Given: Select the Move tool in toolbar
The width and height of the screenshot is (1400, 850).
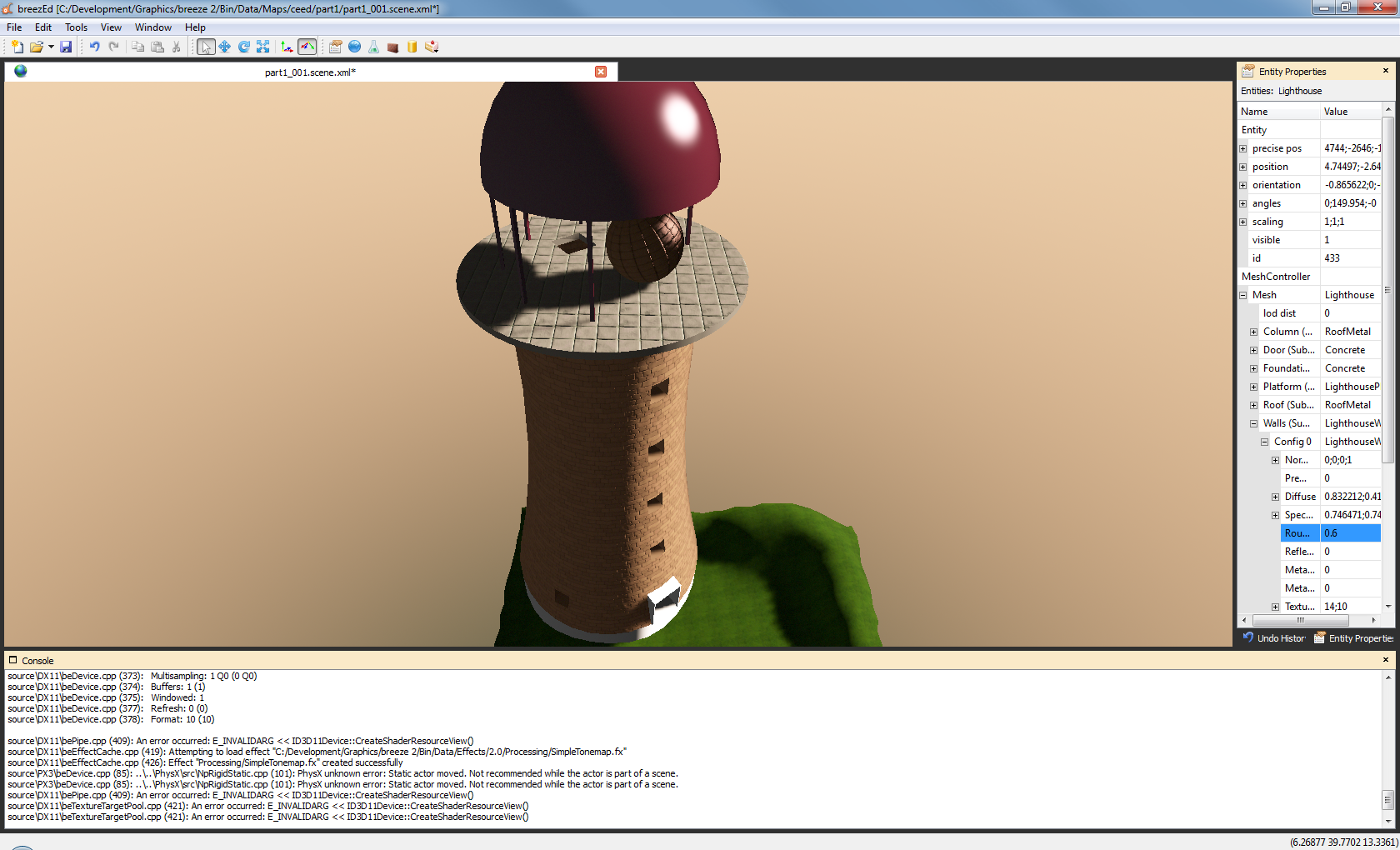Looking at the screenshot, I should (225, 47).
